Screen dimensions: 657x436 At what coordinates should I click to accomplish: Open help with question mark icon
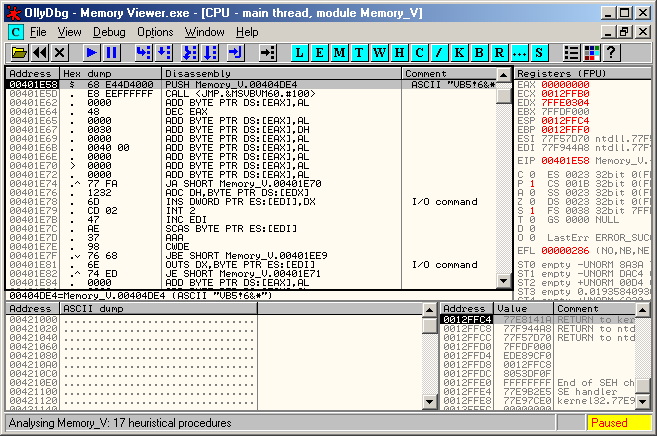click(x=611, y=53)
